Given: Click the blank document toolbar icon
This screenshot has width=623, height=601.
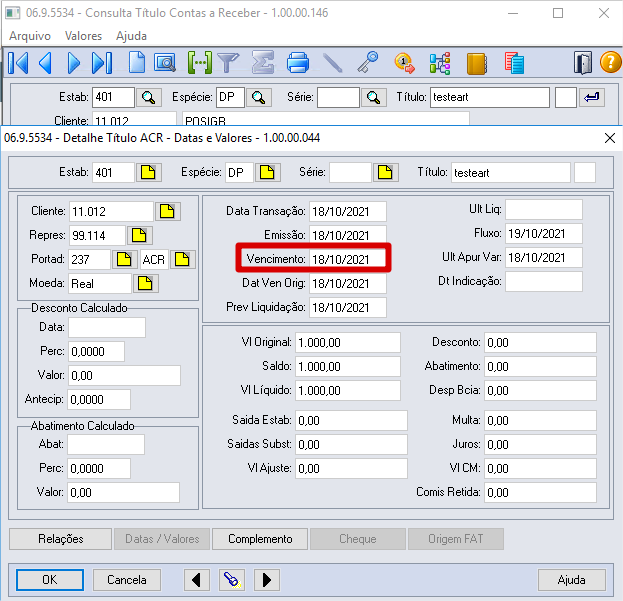Looking at the screenshot, I should coord(137,62).
